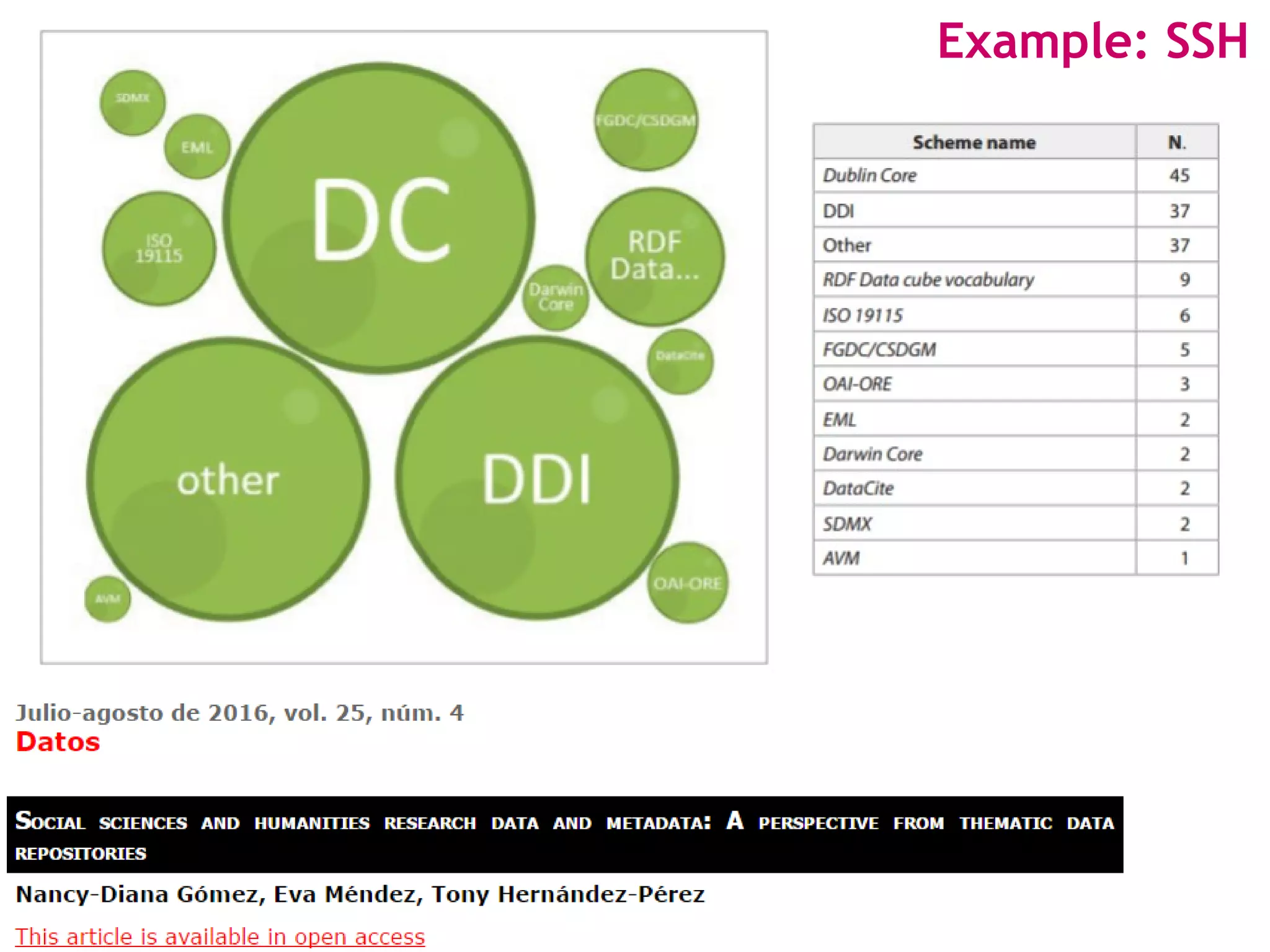Click the Datos section heading
The width and height of the screenshot is (1270, 952).
[58, 742]
